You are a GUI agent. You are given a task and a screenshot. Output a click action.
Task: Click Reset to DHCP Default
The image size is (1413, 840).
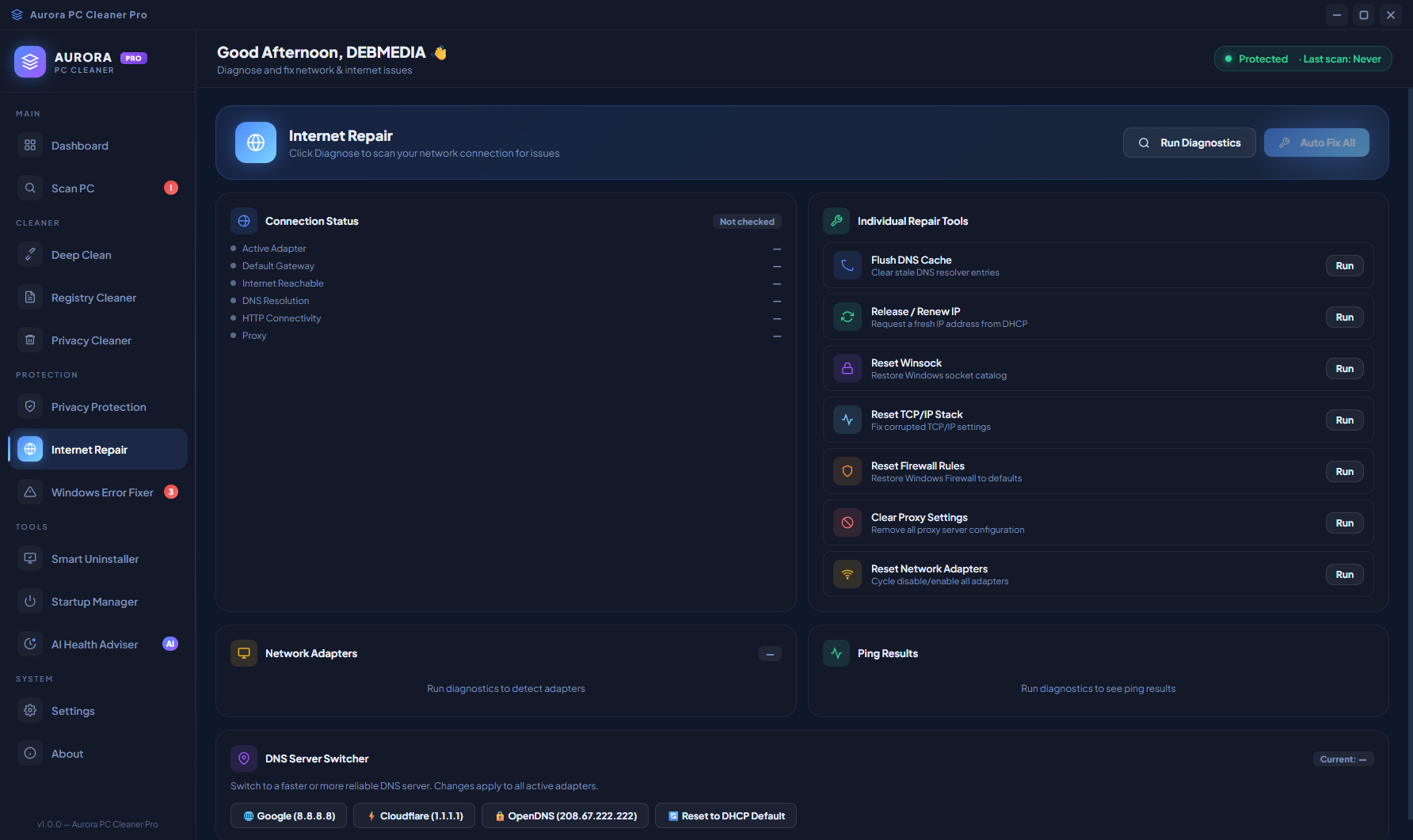click(x=726, y=816)
